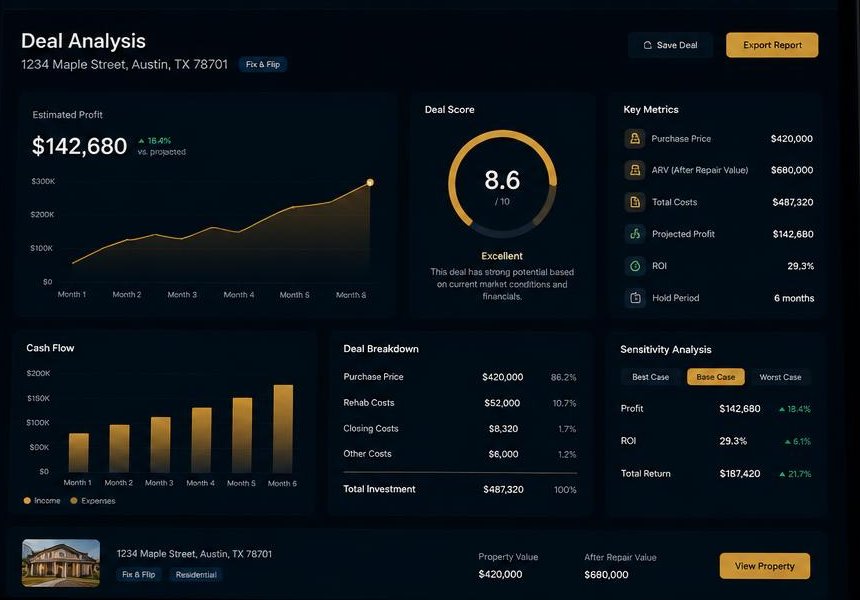Click the green arrow next to Sensitivity Profit 18.4%
Screen dimensions: 860x600
pos(782,409)
